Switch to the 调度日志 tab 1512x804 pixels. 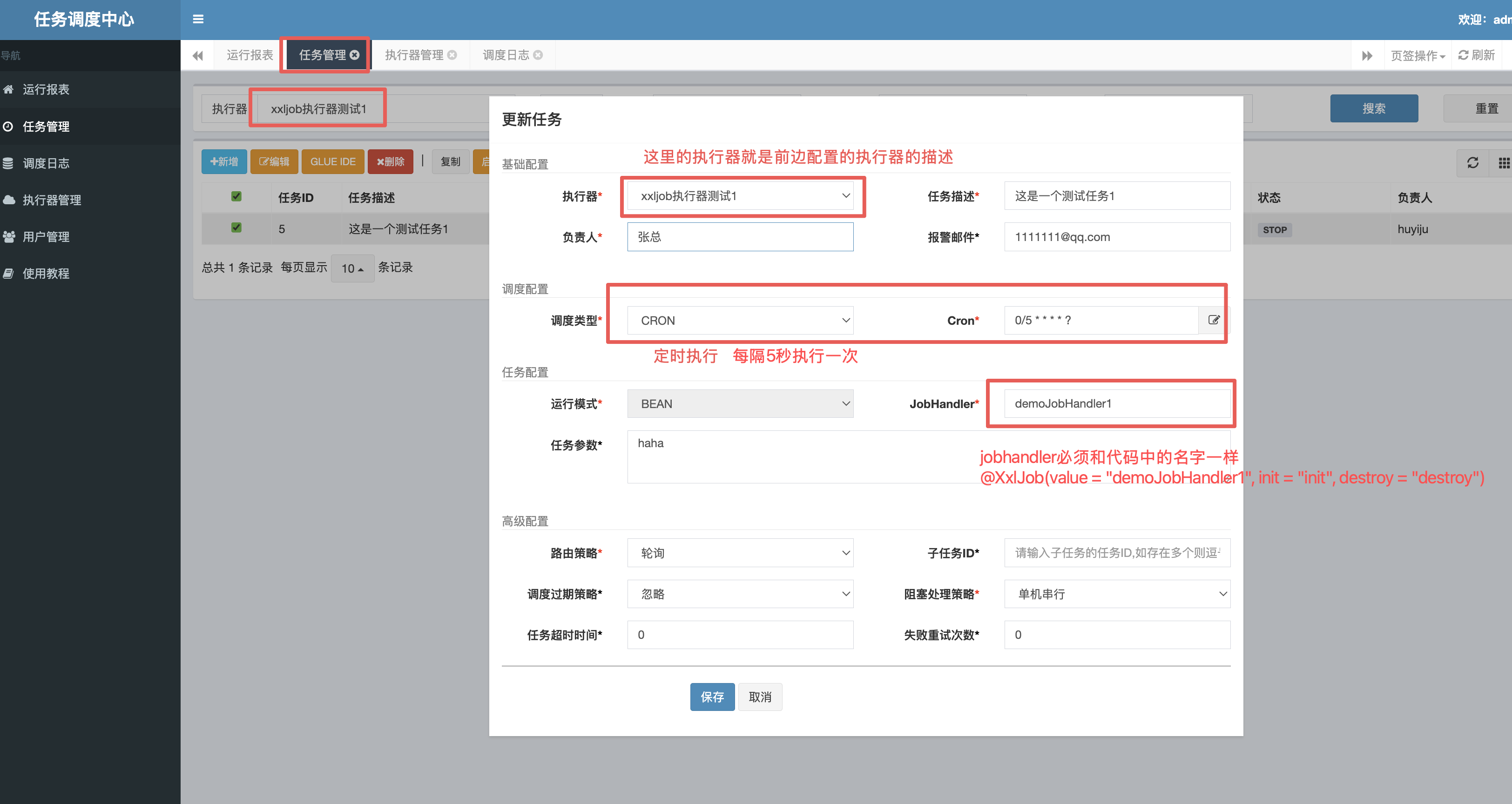[506, 54]
